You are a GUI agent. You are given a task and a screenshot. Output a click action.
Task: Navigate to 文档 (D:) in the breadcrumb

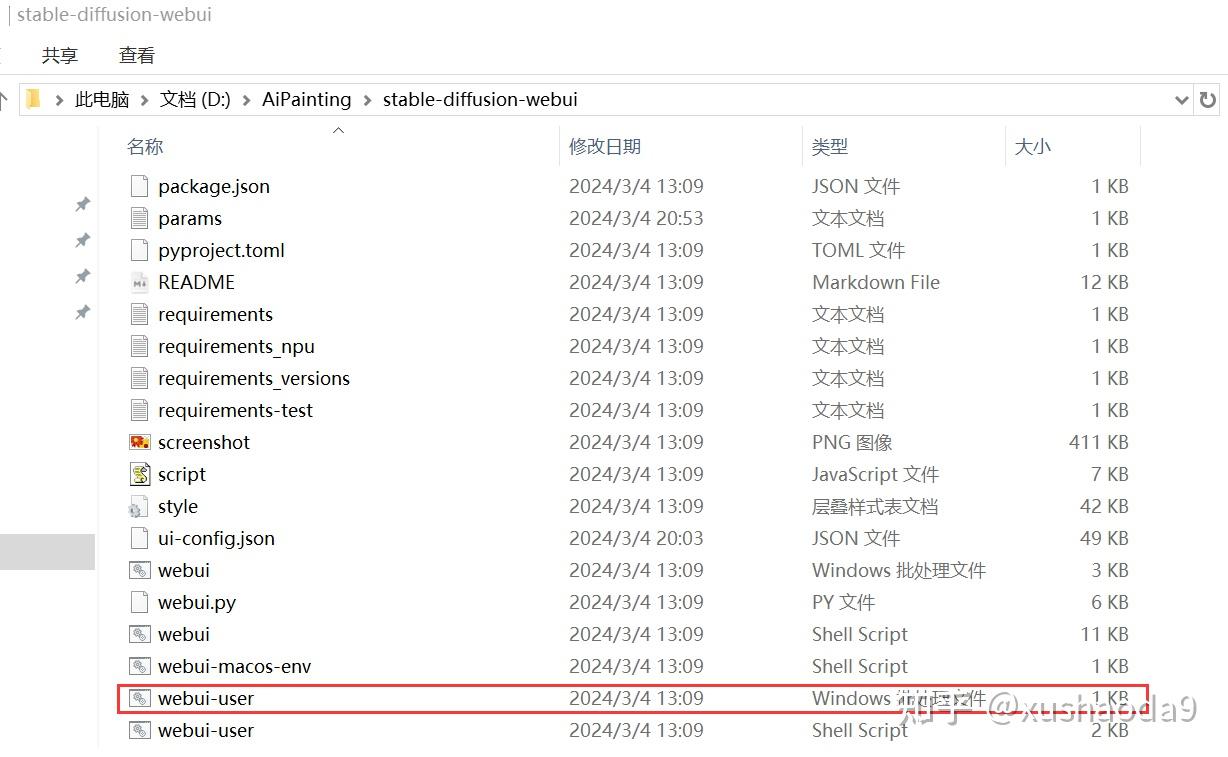[x=195, y=100]
